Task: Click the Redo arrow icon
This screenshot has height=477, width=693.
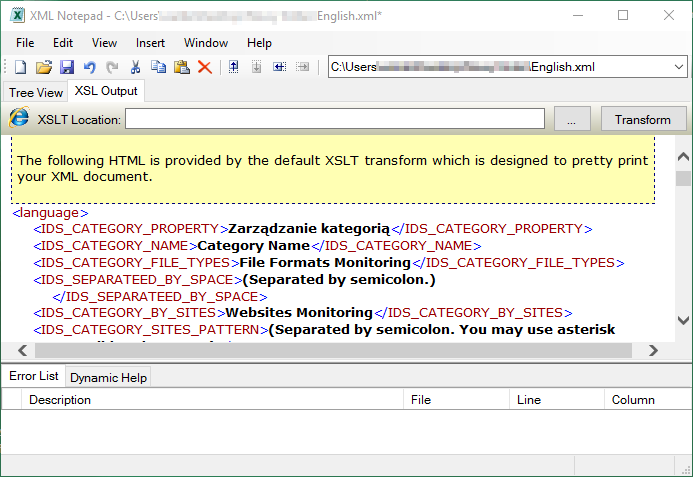Action: click(x=112, y=67)
